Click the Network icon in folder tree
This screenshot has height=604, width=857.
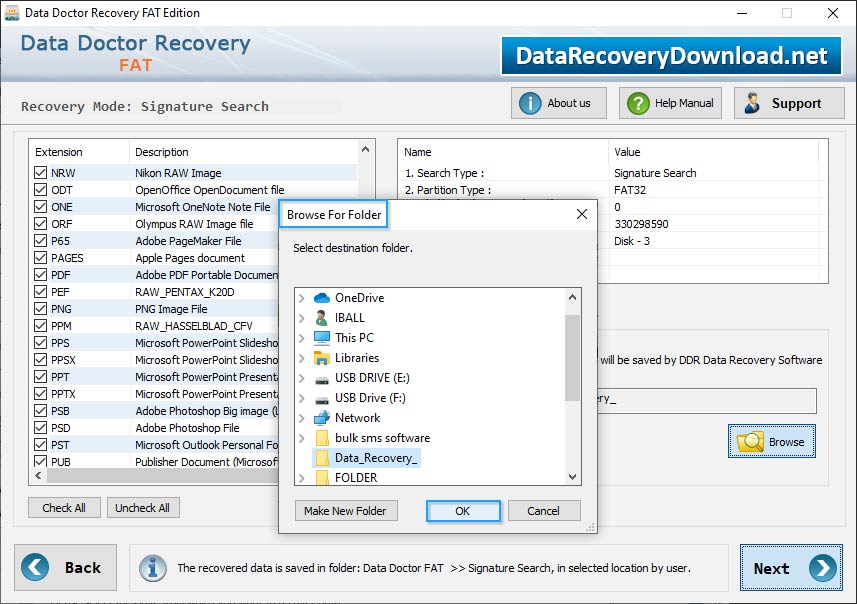322,418
